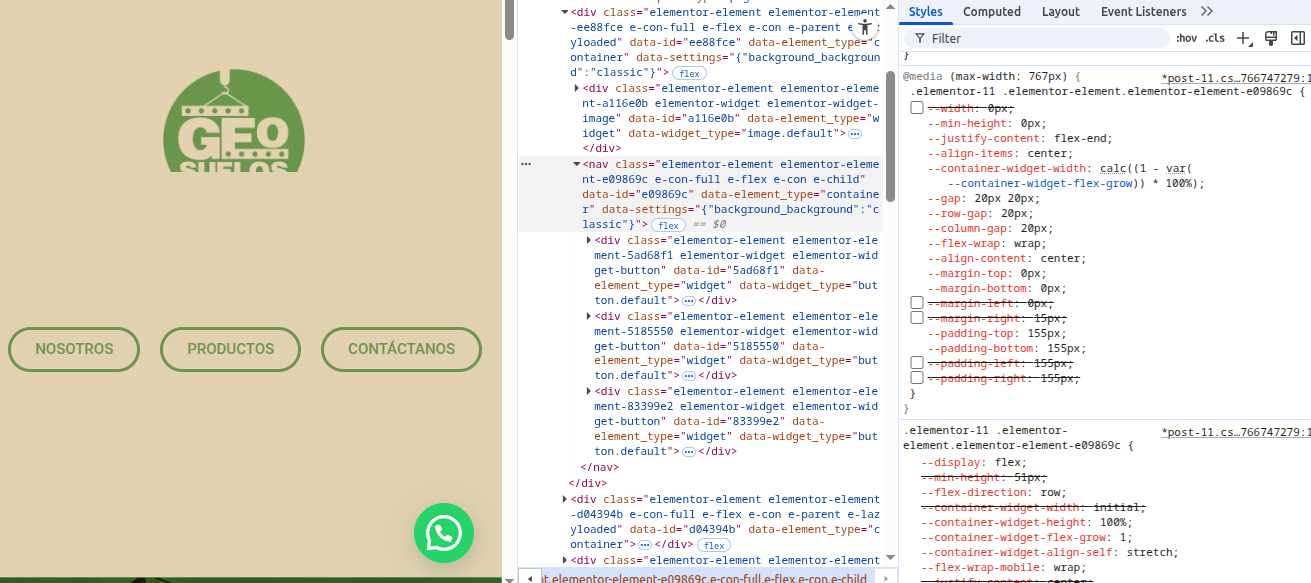Collapse the nav element e09869c node

(x=576, y=164)
